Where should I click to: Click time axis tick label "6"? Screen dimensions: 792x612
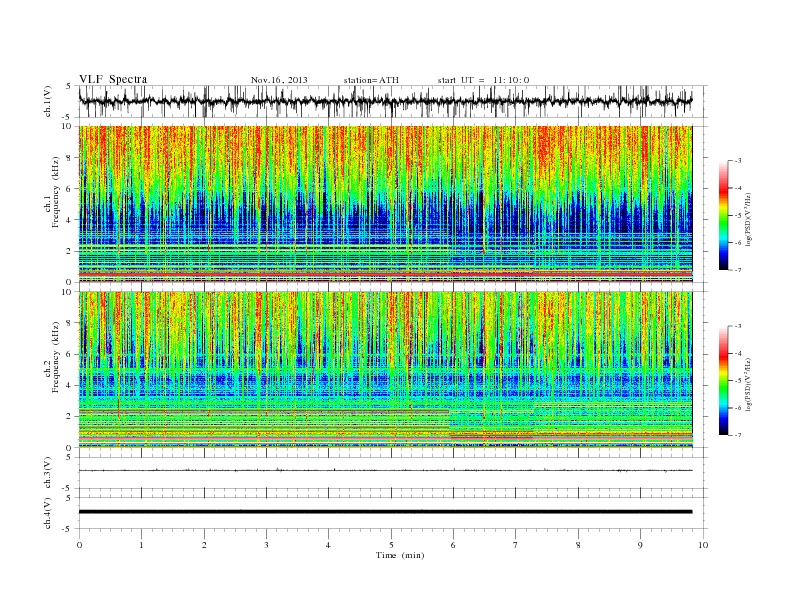(x=453, y=545)
